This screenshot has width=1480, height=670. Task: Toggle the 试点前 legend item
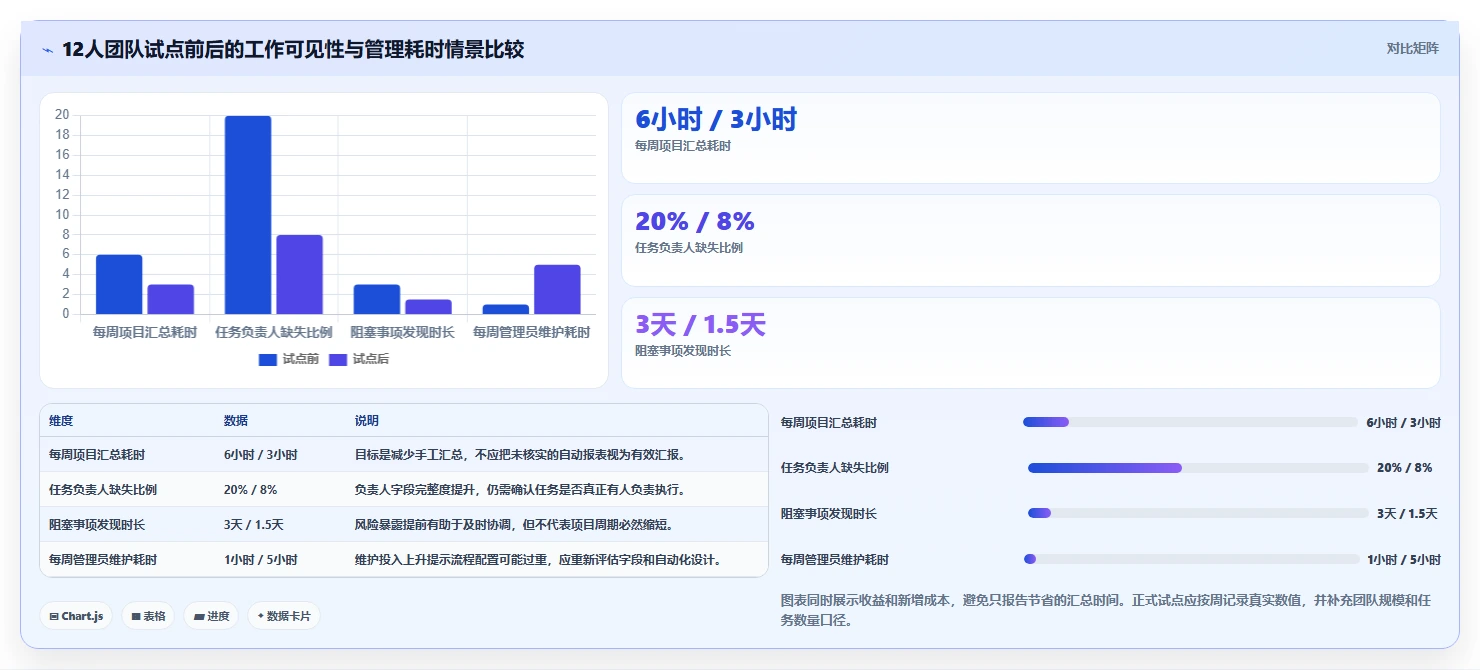289,359
